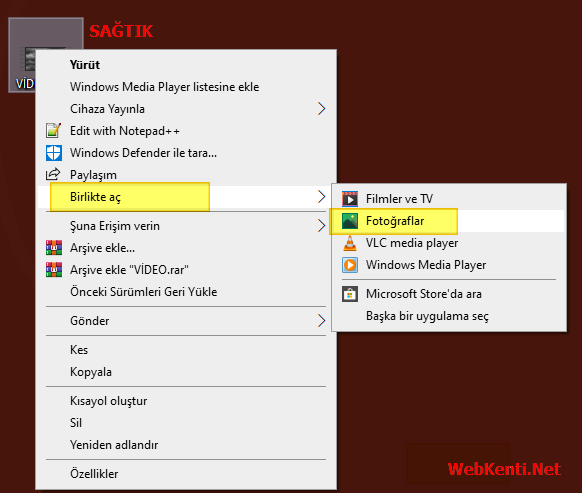Expand the Şuna Erişim verin submenu arrow
The image size is (582, 493).
point(321,226)
